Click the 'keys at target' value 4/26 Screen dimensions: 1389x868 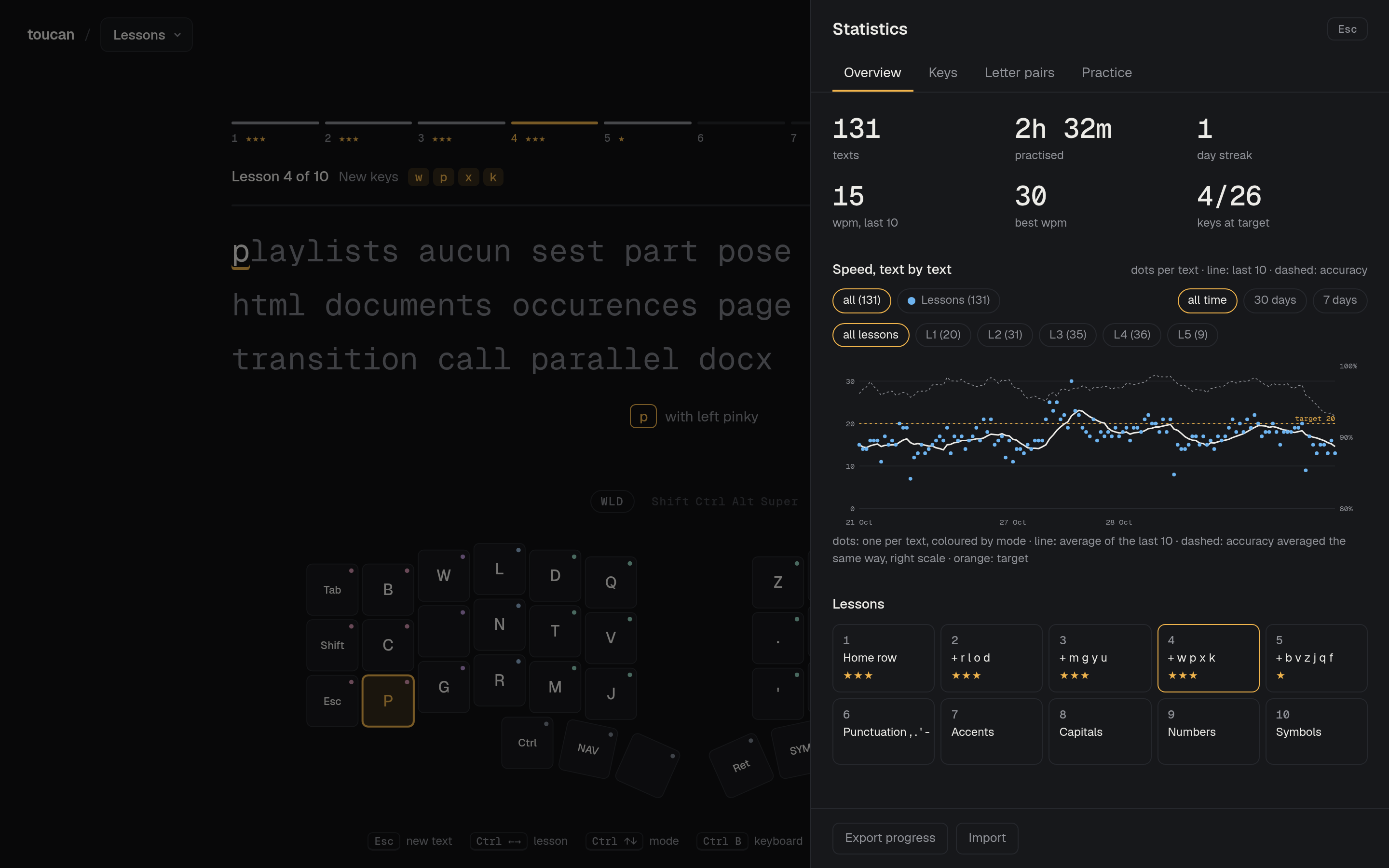[x=1229, y=197]
